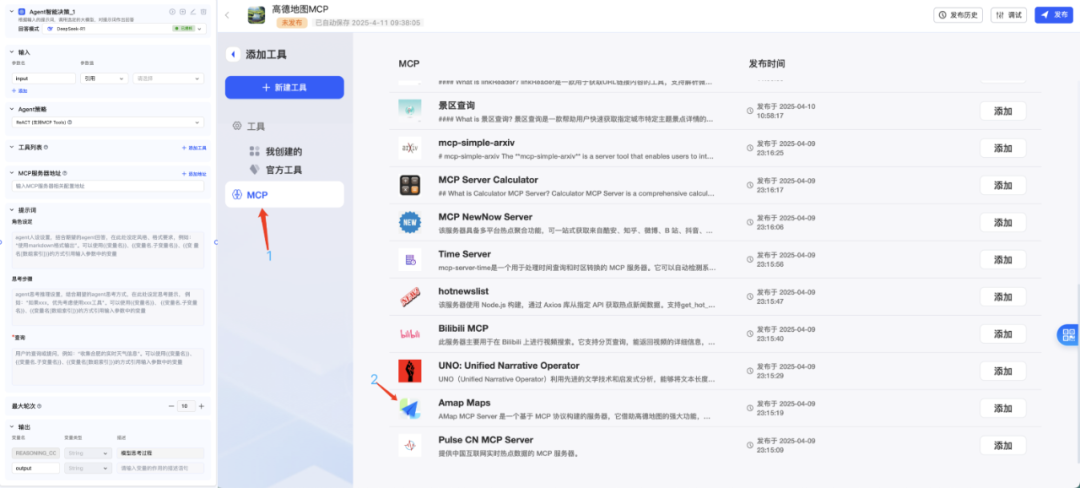Collapse the 工具列表 section

(12, 147)
